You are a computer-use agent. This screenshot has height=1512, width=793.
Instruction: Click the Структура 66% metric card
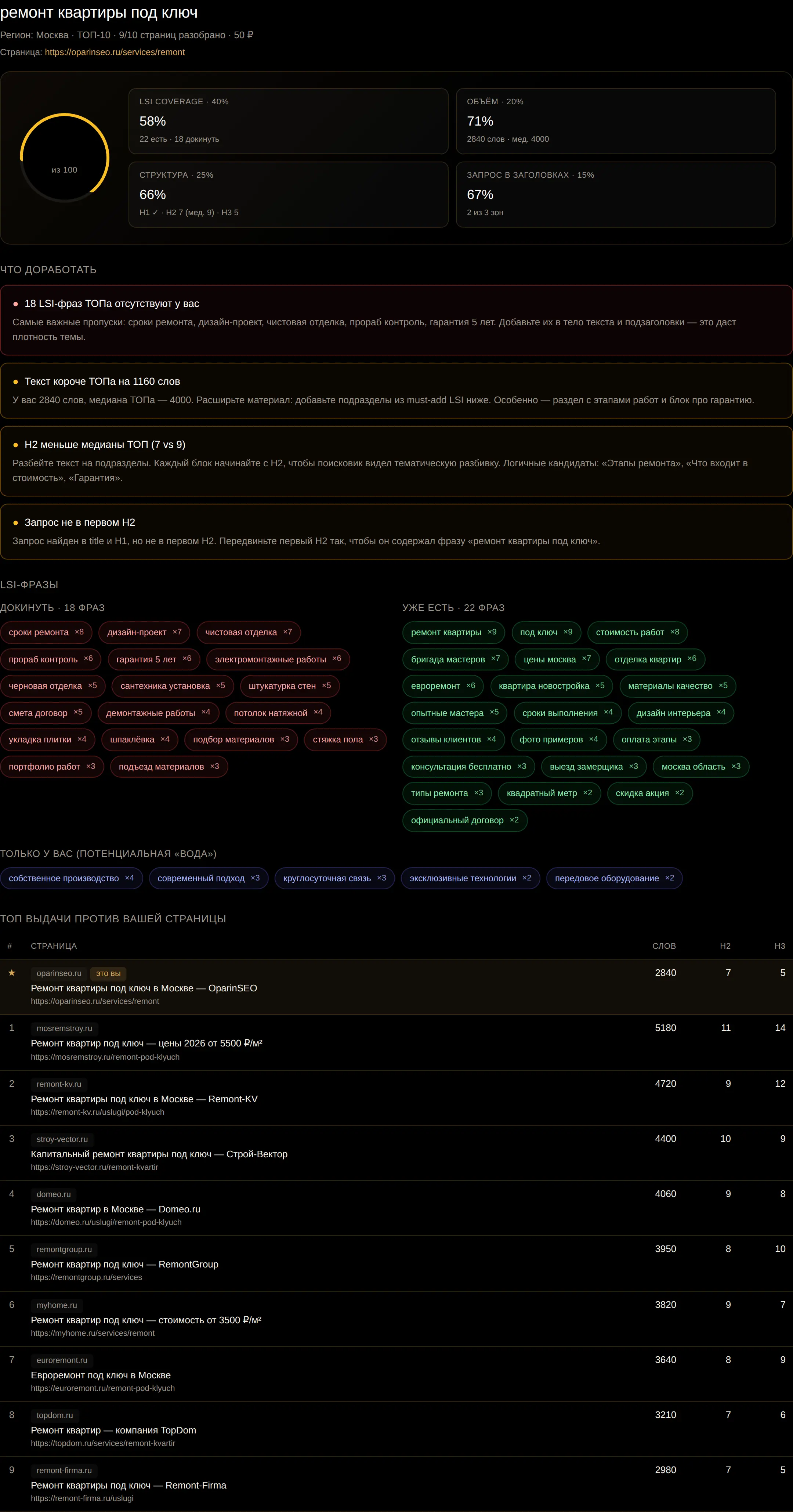click(288, 194)
